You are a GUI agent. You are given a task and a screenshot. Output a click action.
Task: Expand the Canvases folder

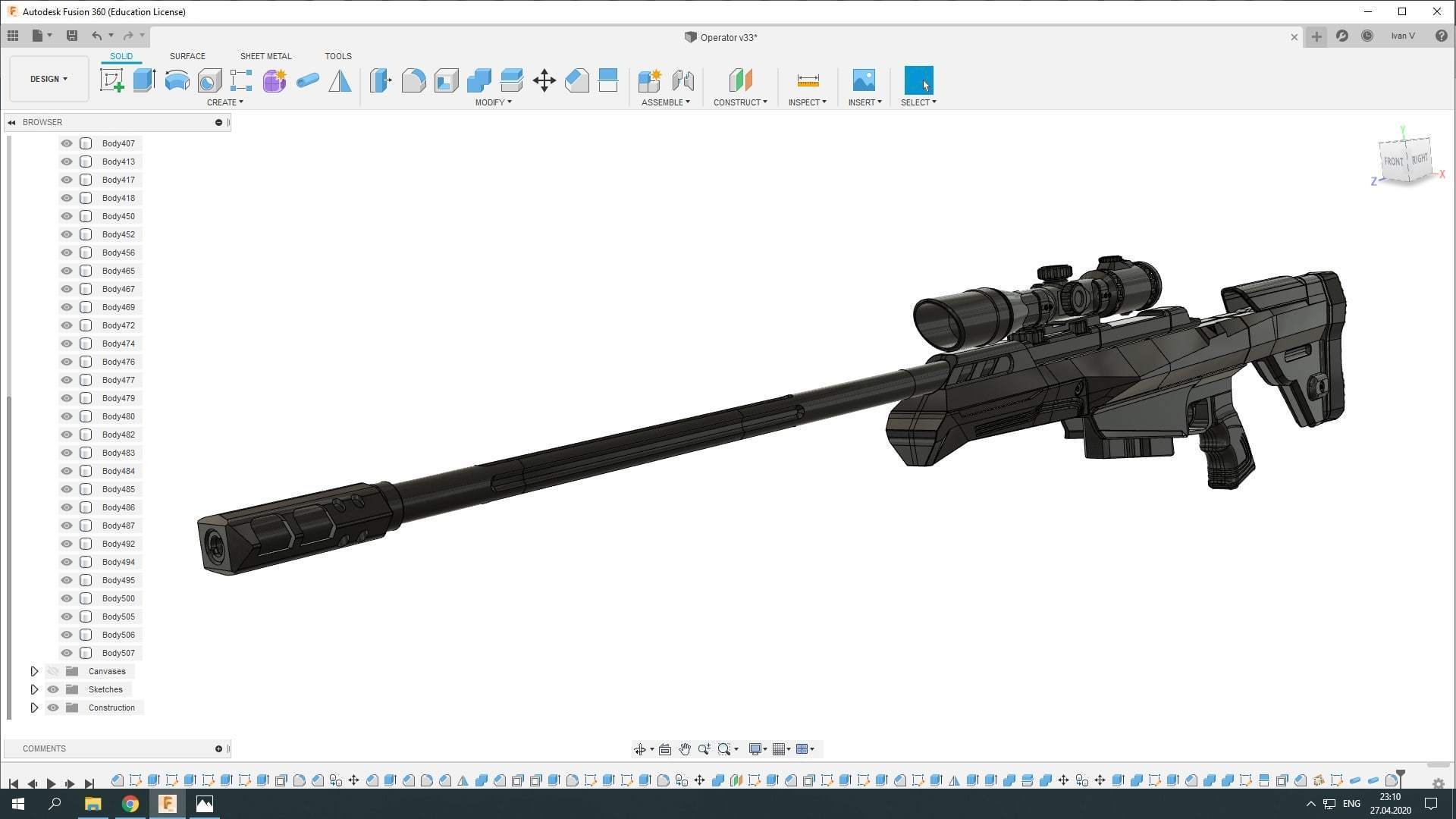point(34,671)
